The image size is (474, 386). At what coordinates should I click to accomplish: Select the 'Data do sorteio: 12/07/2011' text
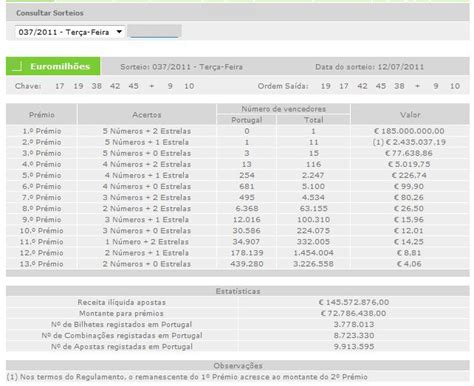click(x=370, y=67)
